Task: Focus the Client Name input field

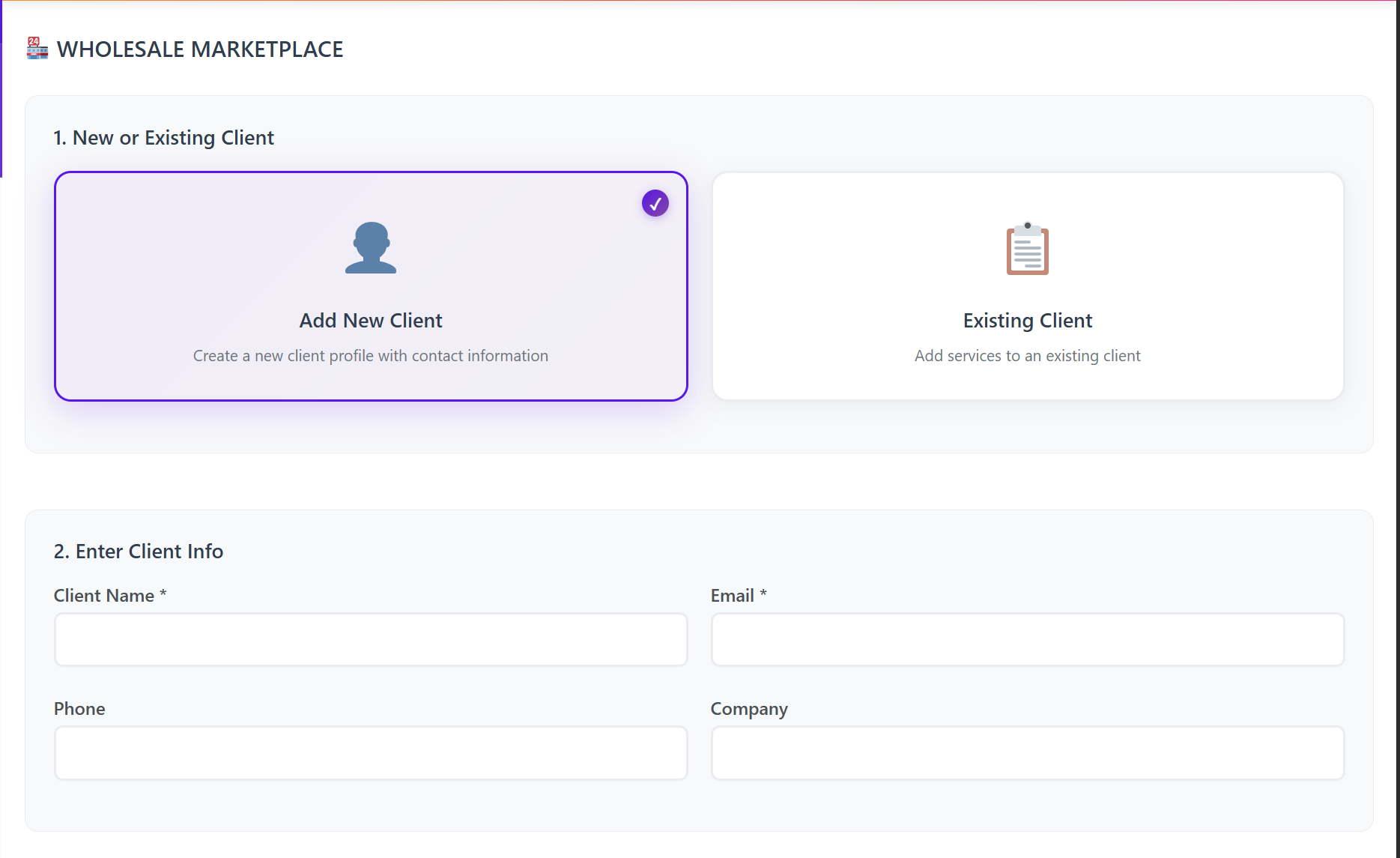Action: pos(371,640)
